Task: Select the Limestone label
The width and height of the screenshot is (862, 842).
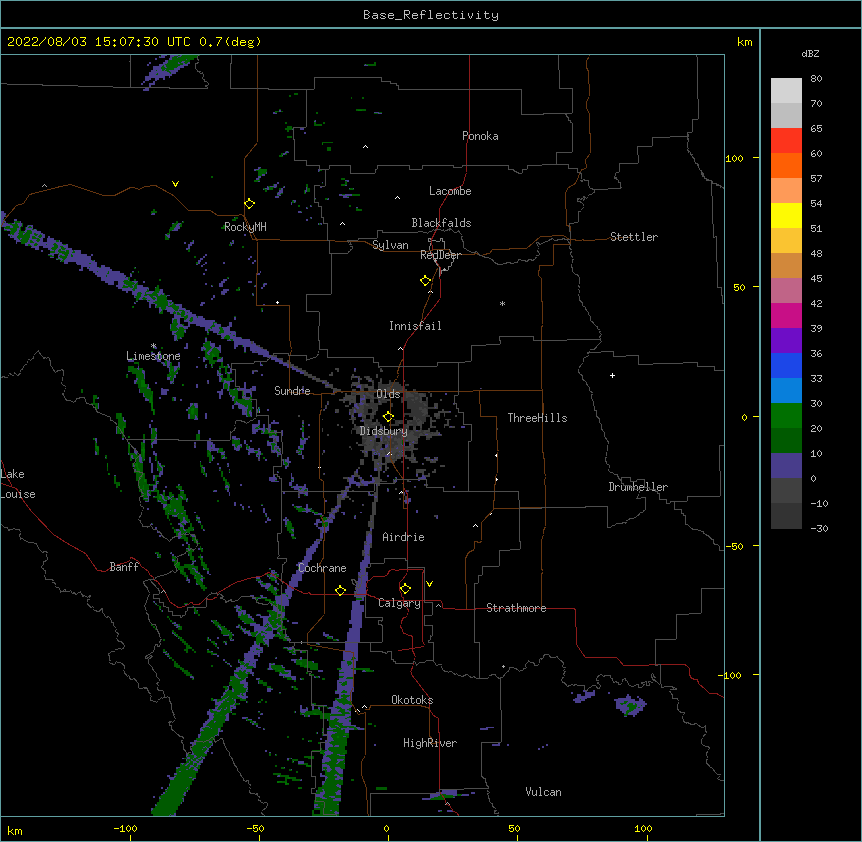Action: (x=153, y=356)
